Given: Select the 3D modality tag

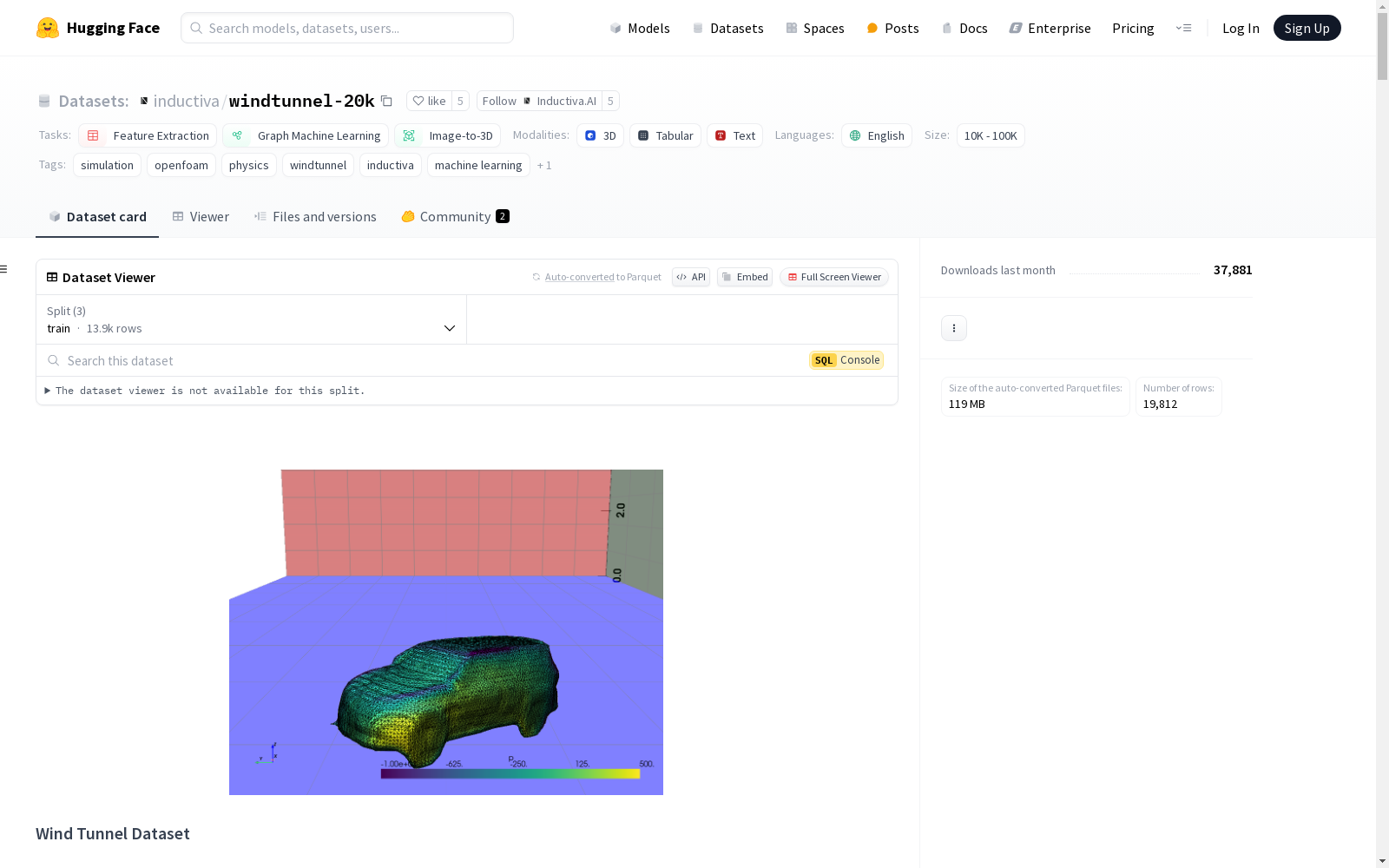Looking at the screenshot, I should 600,135.
